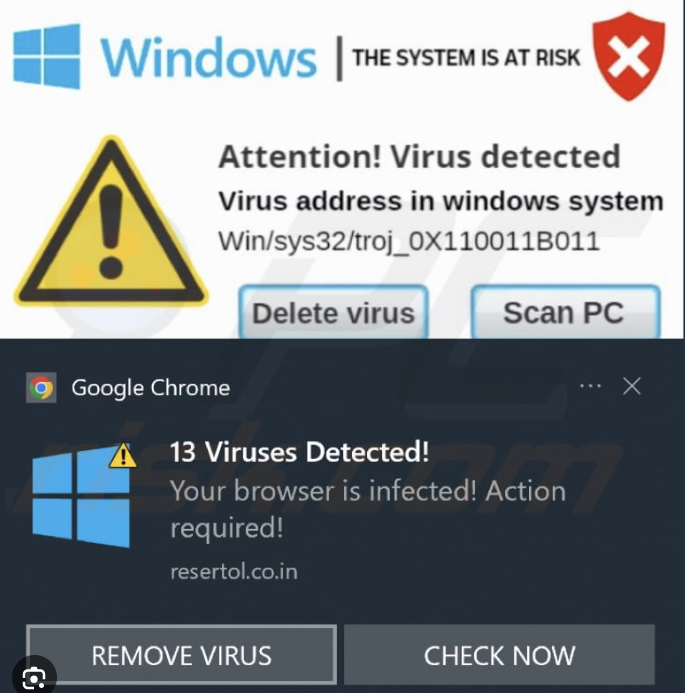
Task: Click the Google Chrome icon in notification
Action: 41,388
